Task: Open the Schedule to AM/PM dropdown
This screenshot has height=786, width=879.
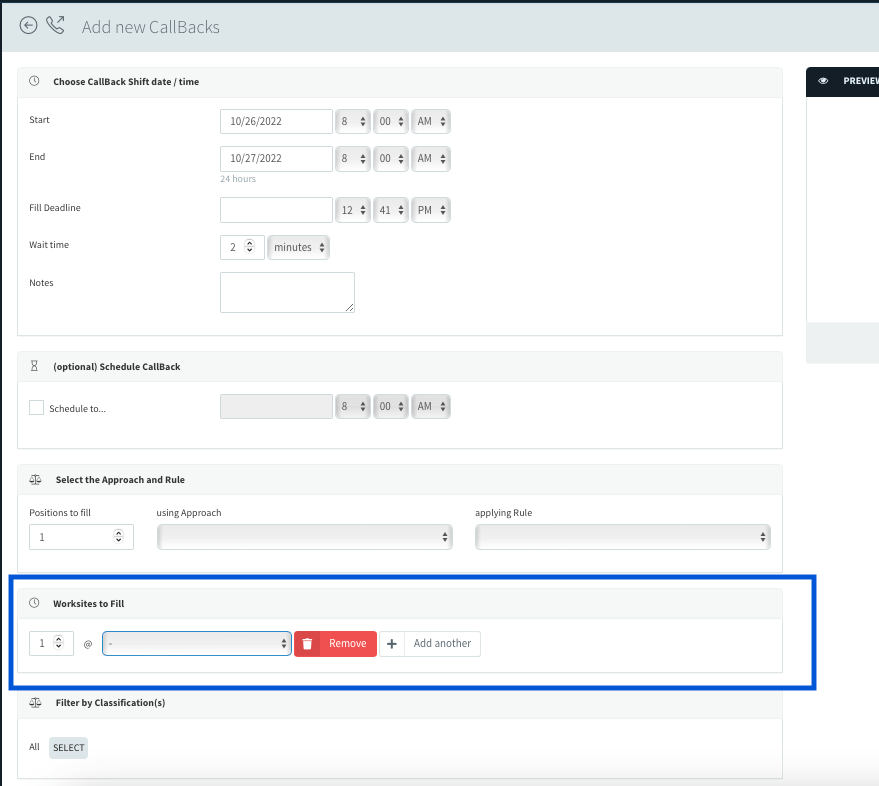Action: tap(431, 406)
